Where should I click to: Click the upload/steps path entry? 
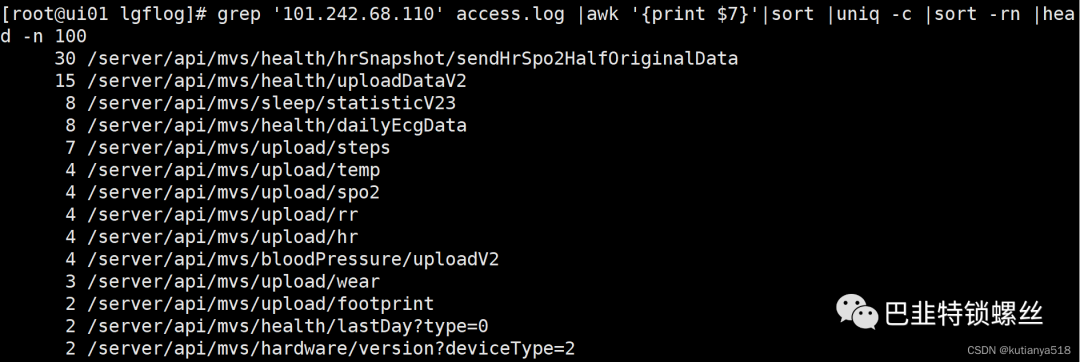239,148
